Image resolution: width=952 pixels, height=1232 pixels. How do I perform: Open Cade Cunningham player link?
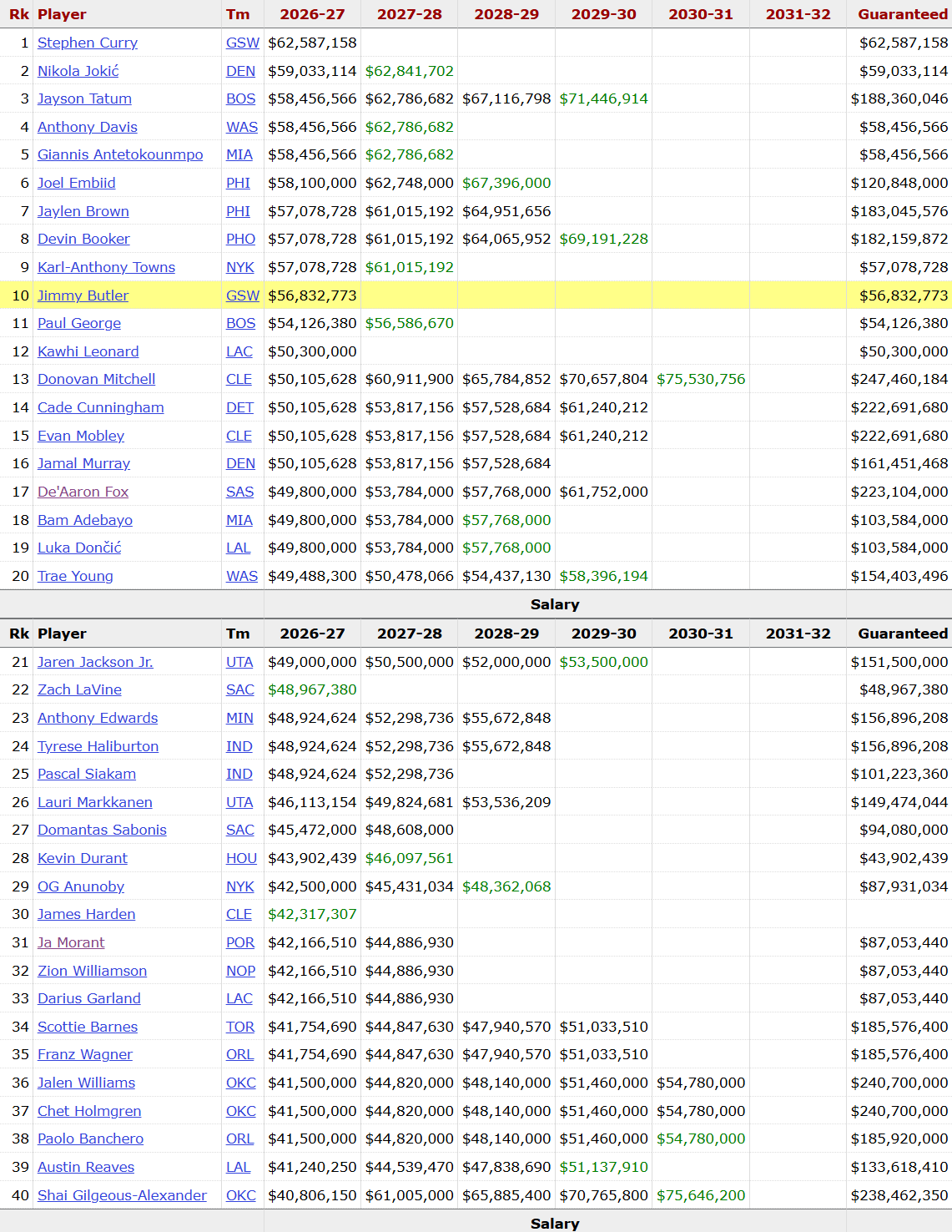click(100, 407)
